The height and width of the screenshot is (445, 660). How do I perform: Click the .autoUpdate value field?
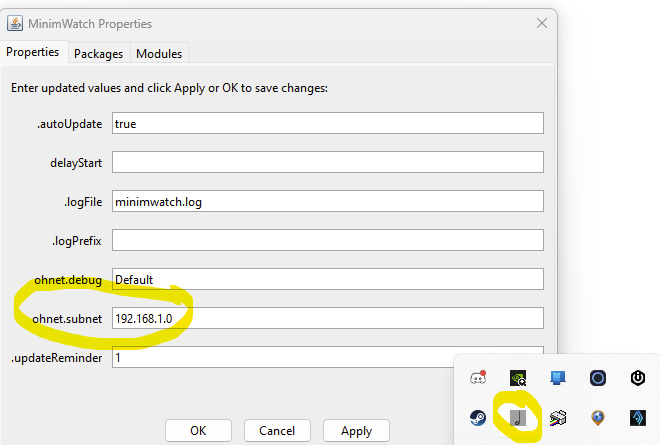[327, 123]
